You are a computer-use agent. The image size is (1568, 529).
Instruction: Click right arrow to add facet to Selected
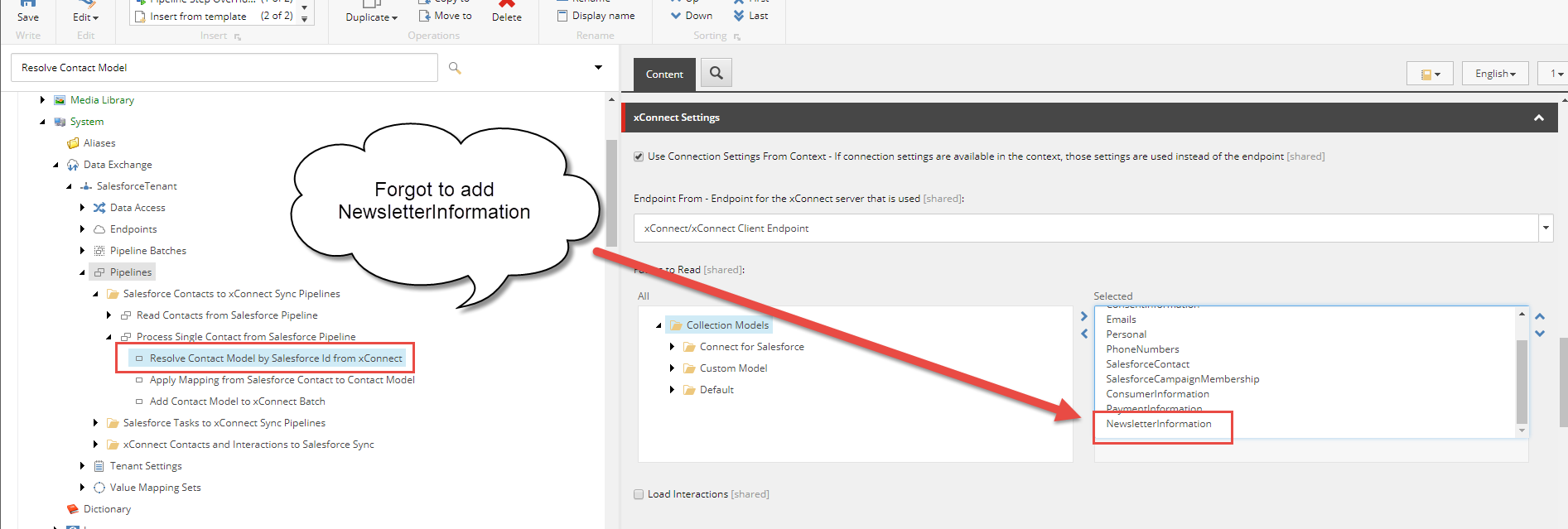click(x=1084, y=316)
